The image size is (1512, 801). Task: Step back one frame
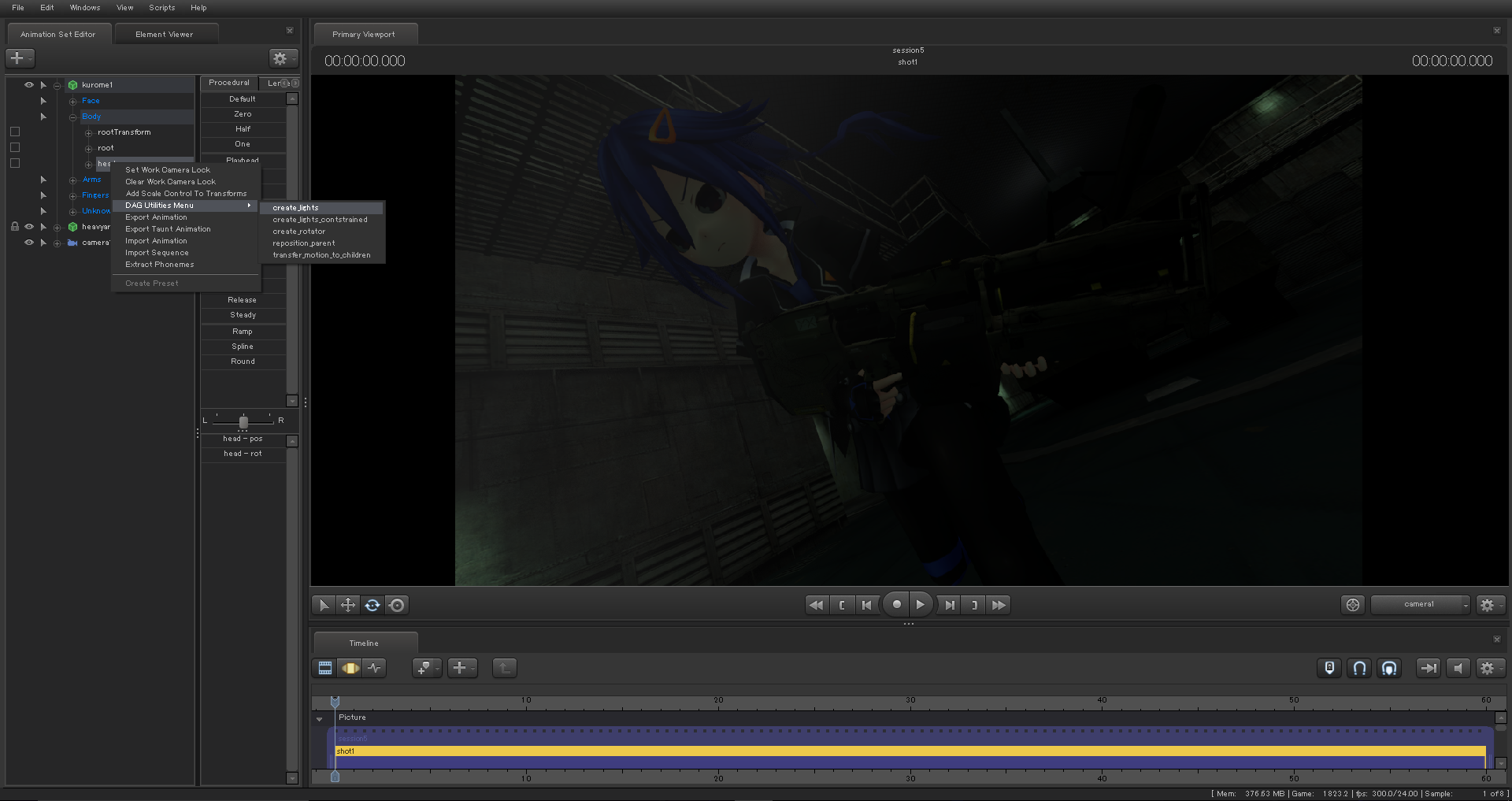coord(867,605)
